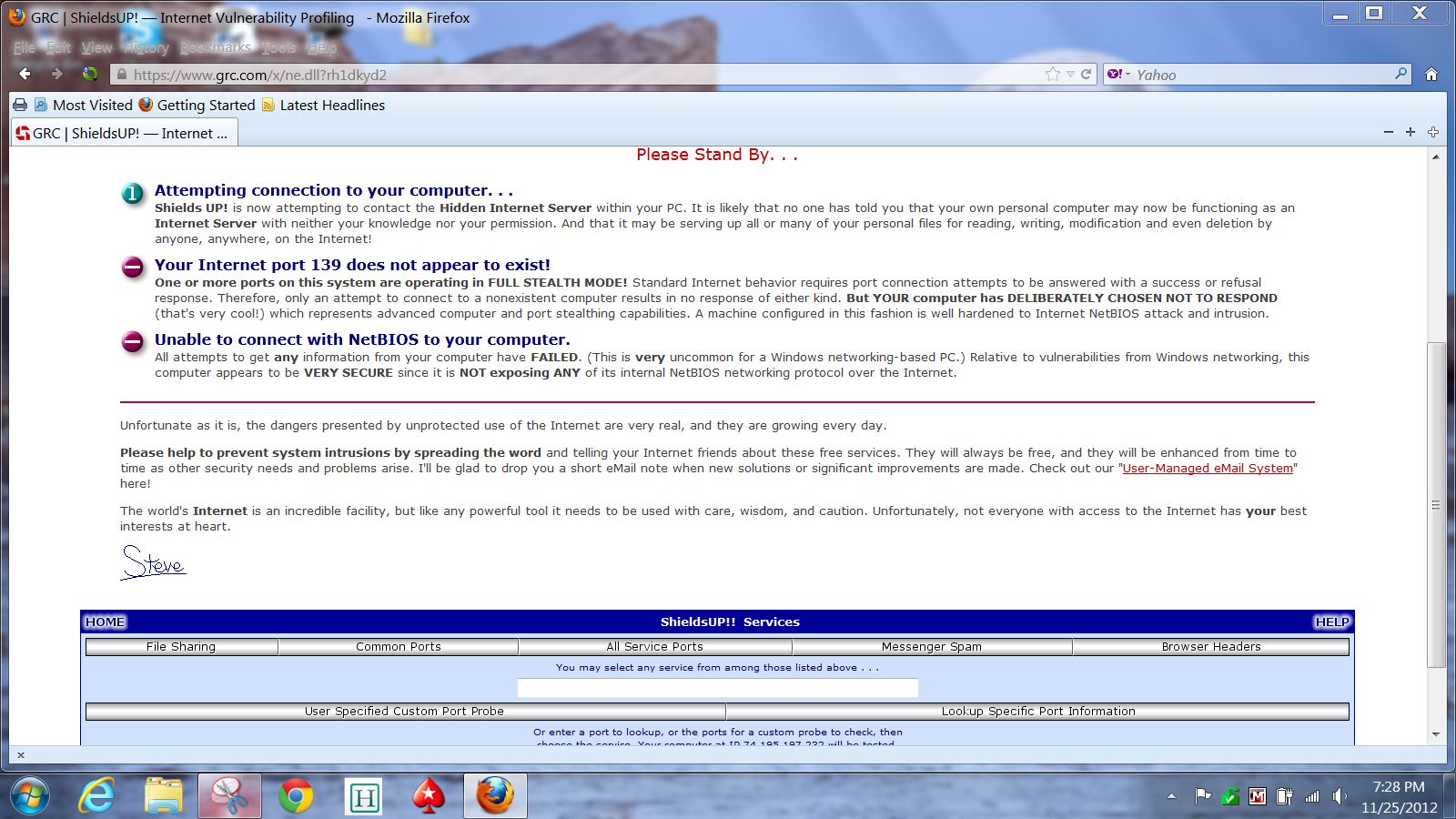Run the Messenger Spam test
Screen dimensions: 1456x819
tap(932, 647)
